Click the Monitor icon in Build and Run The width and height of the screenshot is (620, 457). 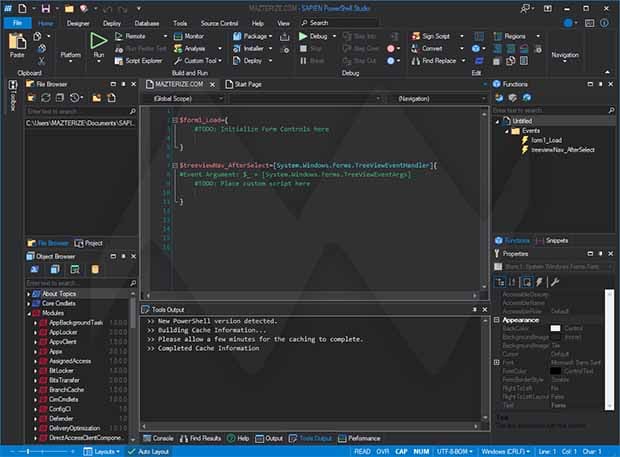click(178, 36)
